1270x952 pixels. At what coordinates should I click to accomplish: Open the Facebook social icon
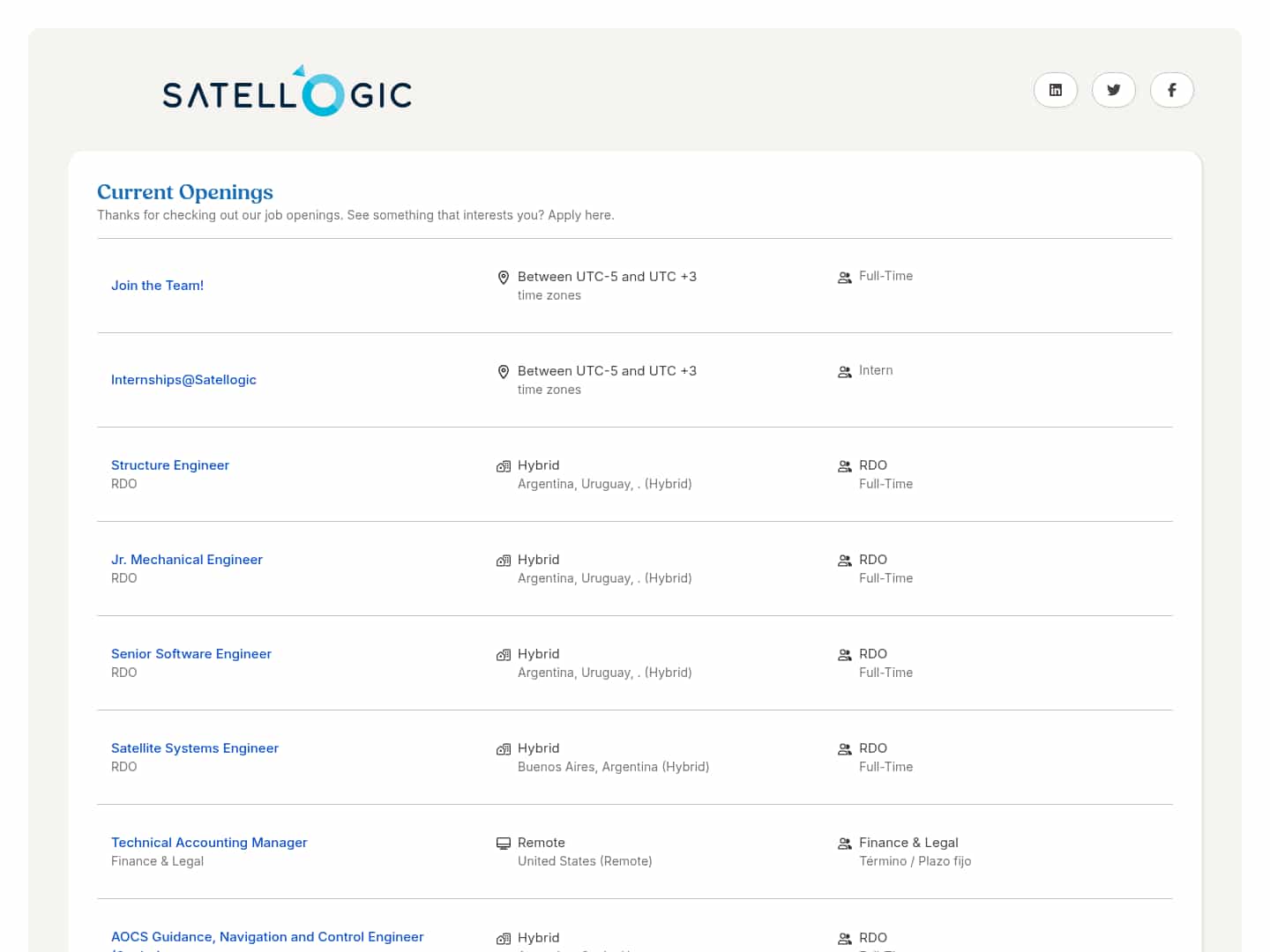[x=1171, y=90]
